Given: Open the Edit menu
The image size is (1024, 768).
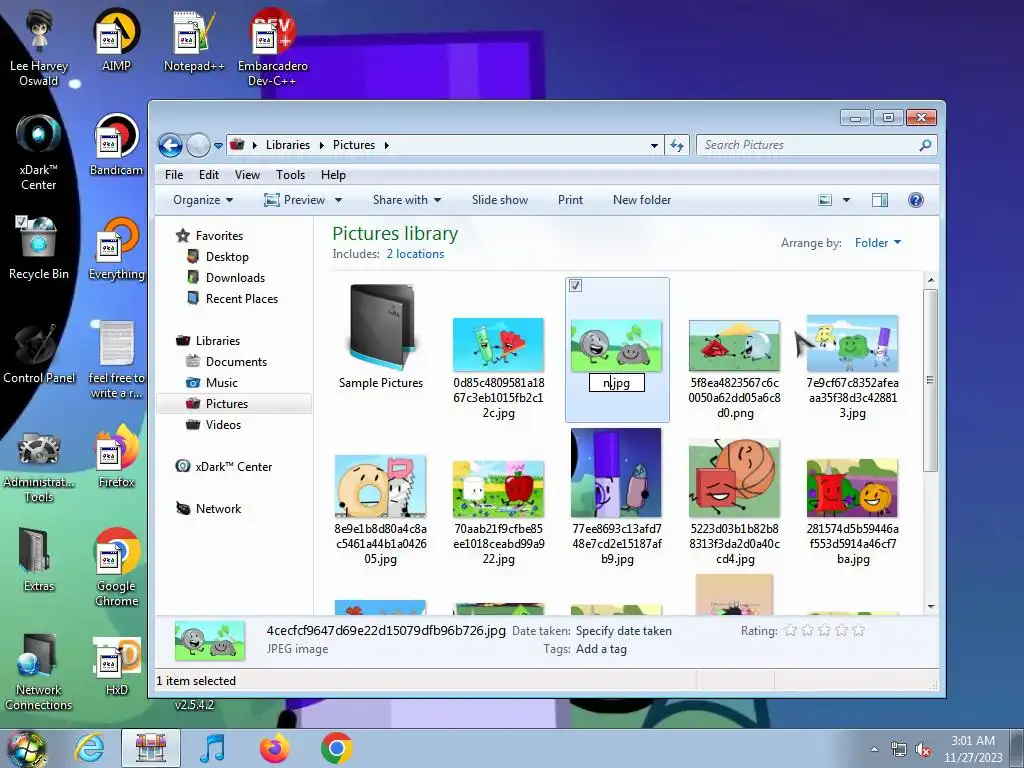Looking at the screenshot, I should pos(209,175).
